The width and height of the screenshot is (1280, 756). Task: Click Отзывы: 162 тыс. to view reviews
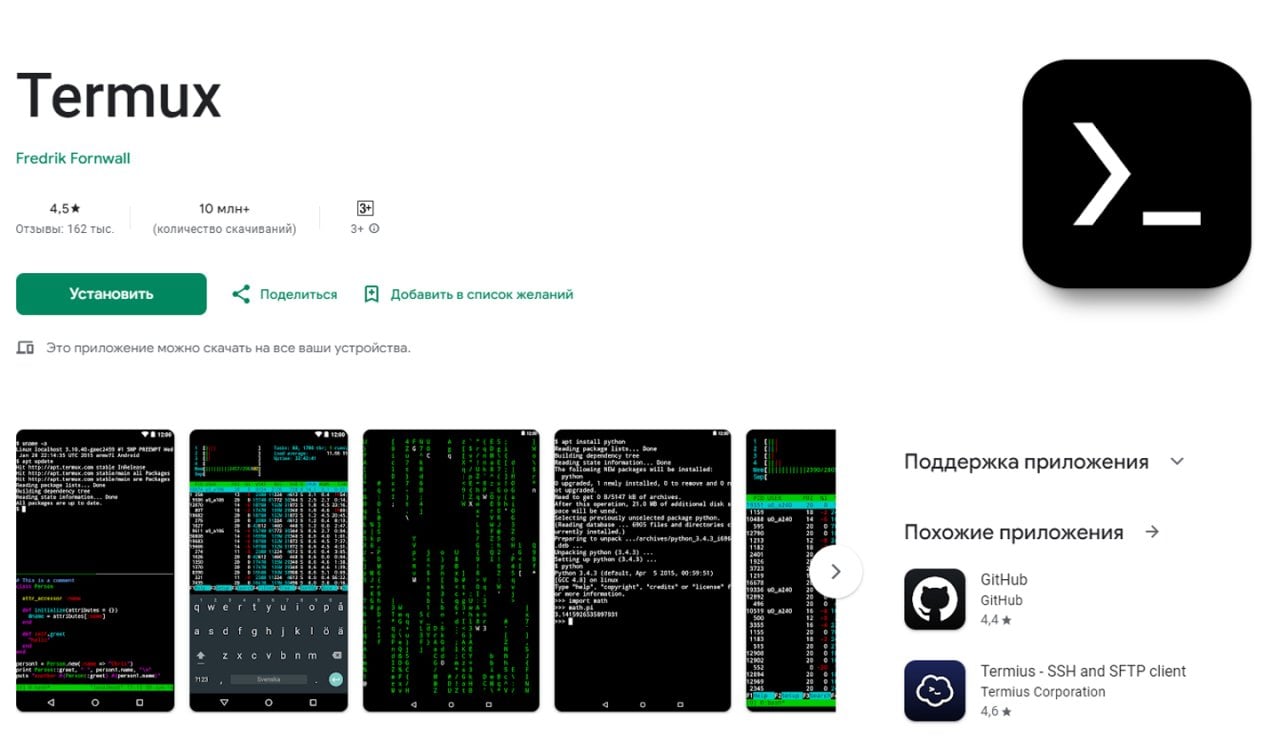click(63, 228)
